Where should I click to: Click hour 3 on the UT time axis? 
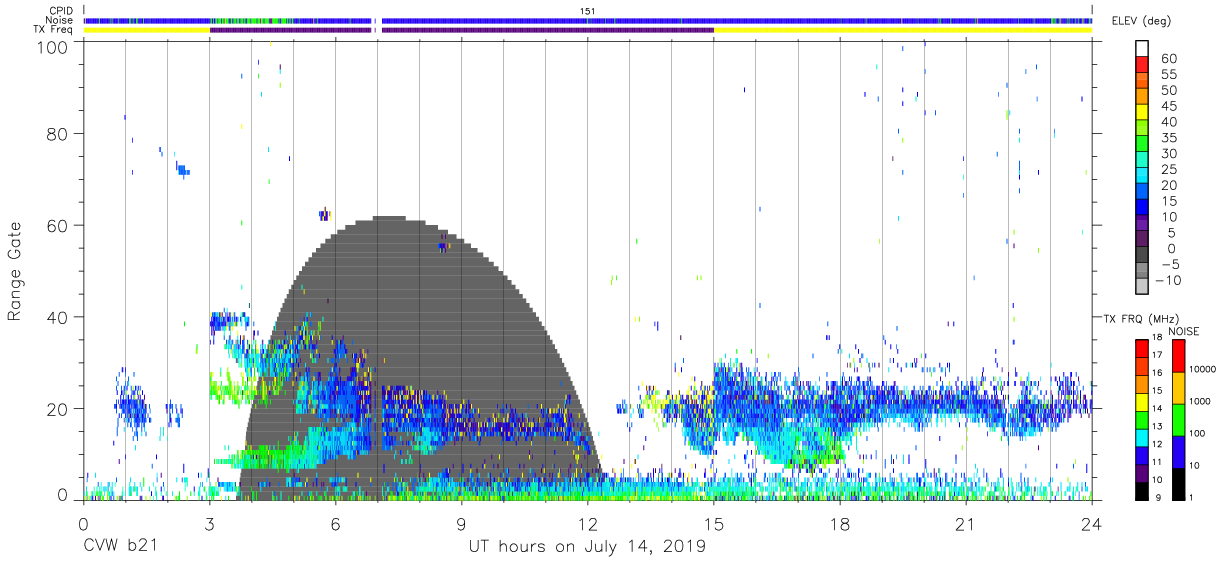pos(209,524)
